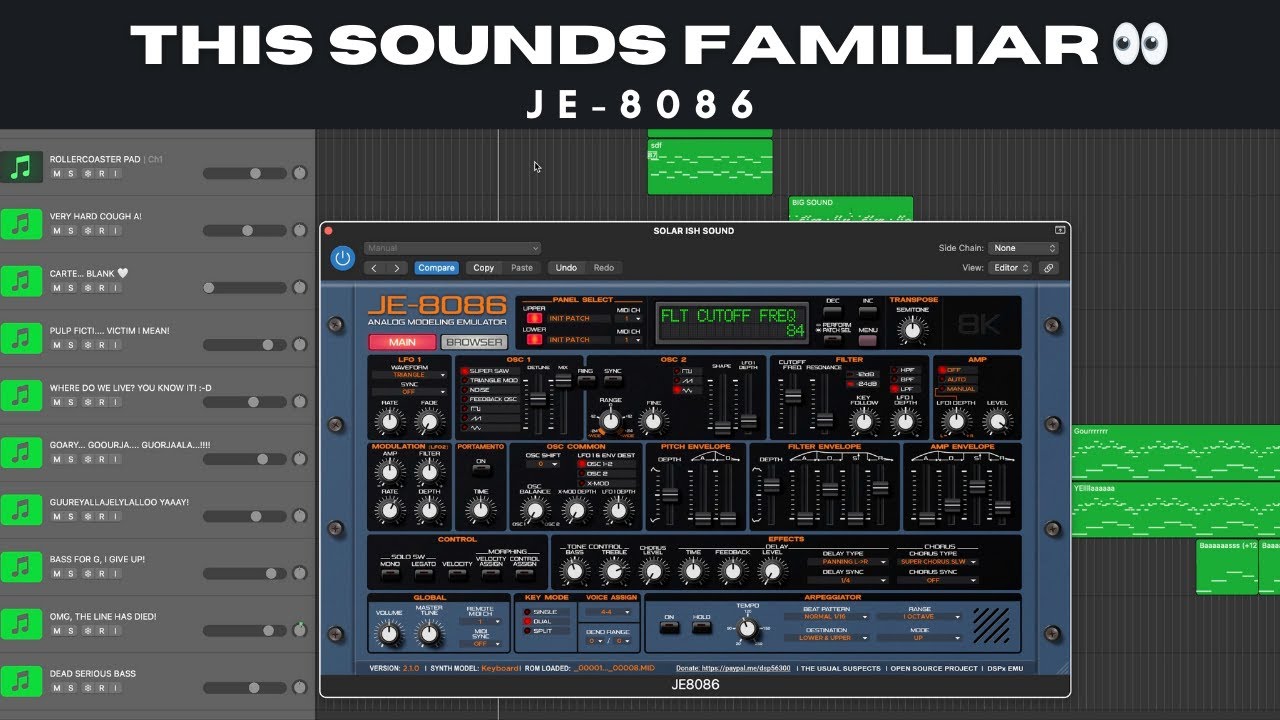The image size is (1280, 720).
Task: Click the Copy button
Action: pyautogui.click(x=484, y=268)
